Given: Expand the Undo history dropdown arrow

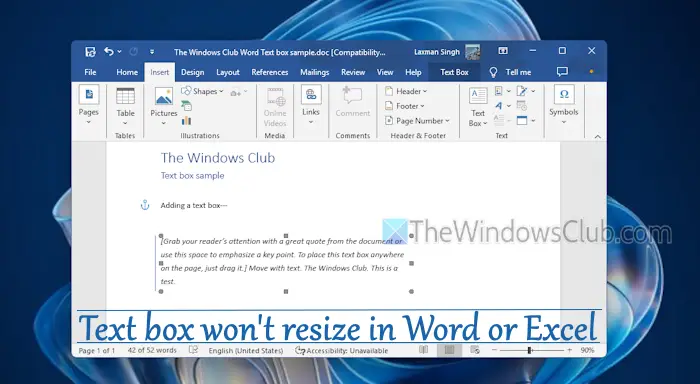Looking at the screenshot, I should tap(120, 52).
